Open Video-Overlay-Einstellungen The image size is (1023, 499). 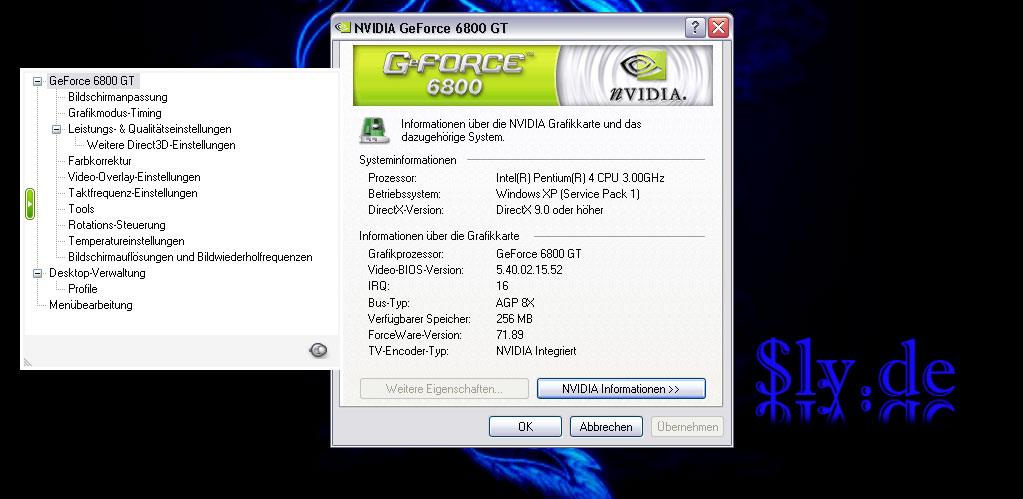click(134, 177)
